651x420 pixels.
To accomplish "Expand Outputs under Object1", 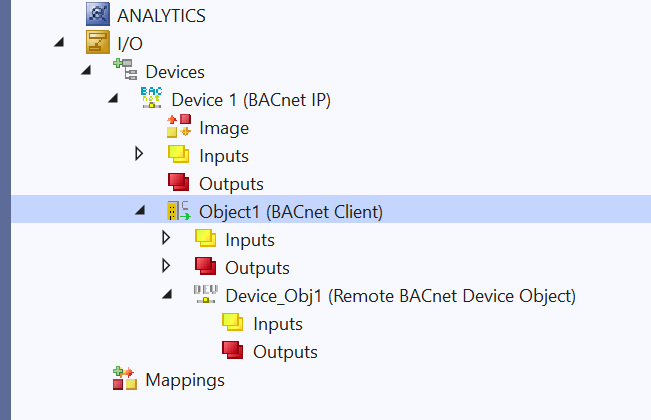I will [x=166, y=266].
